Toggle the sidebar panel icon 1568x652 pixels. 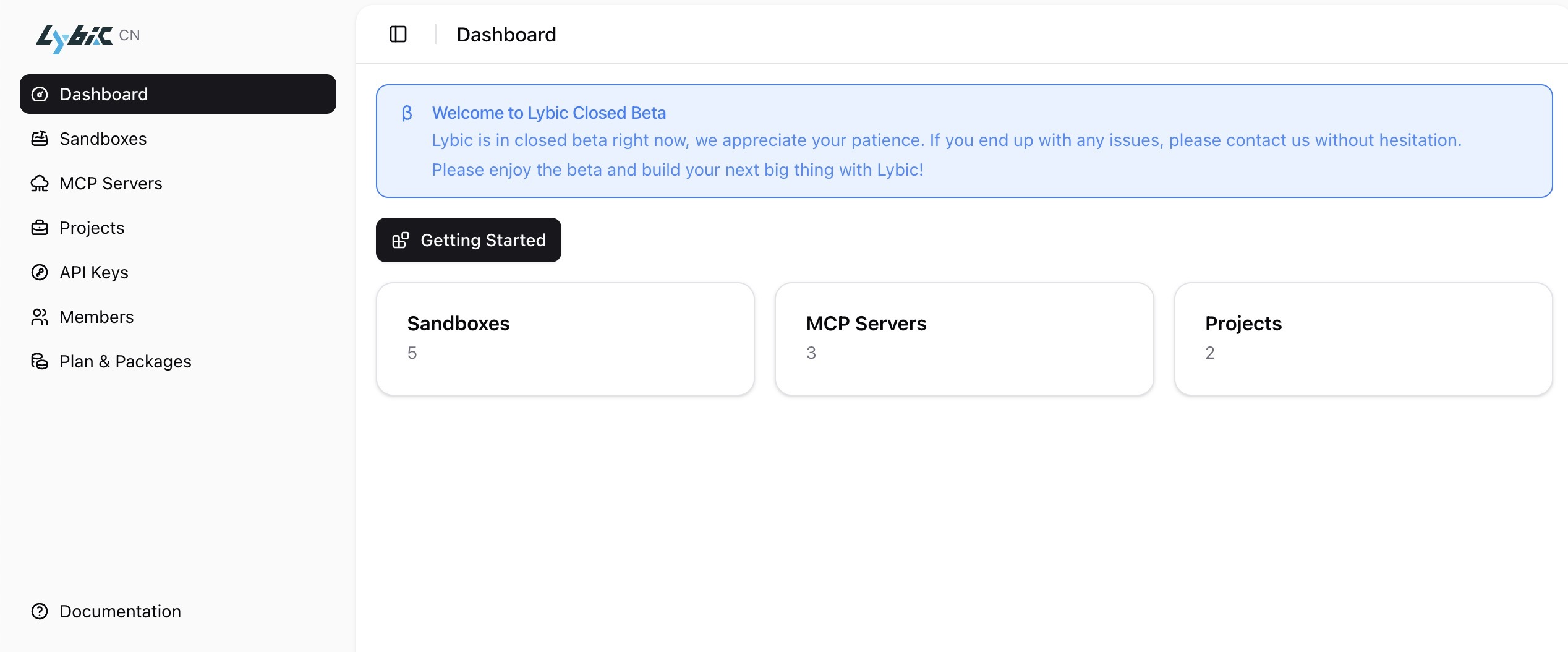coord(398,34)
